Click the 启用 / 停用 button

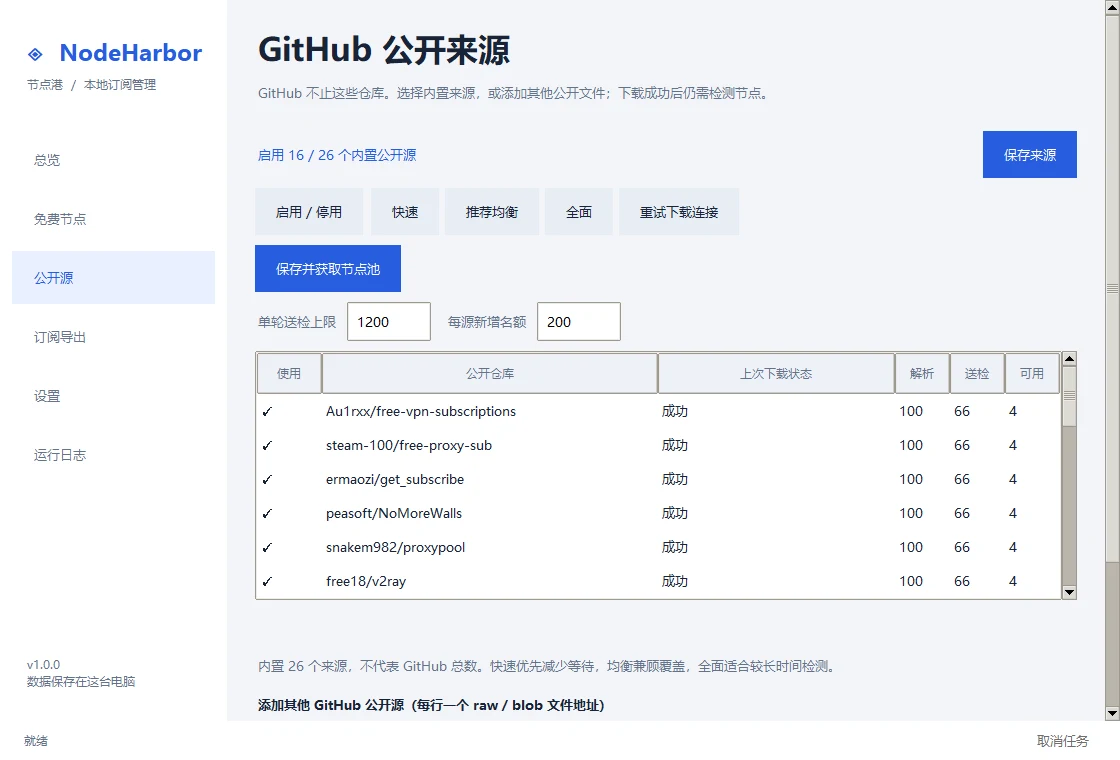(x=309, y=212)
